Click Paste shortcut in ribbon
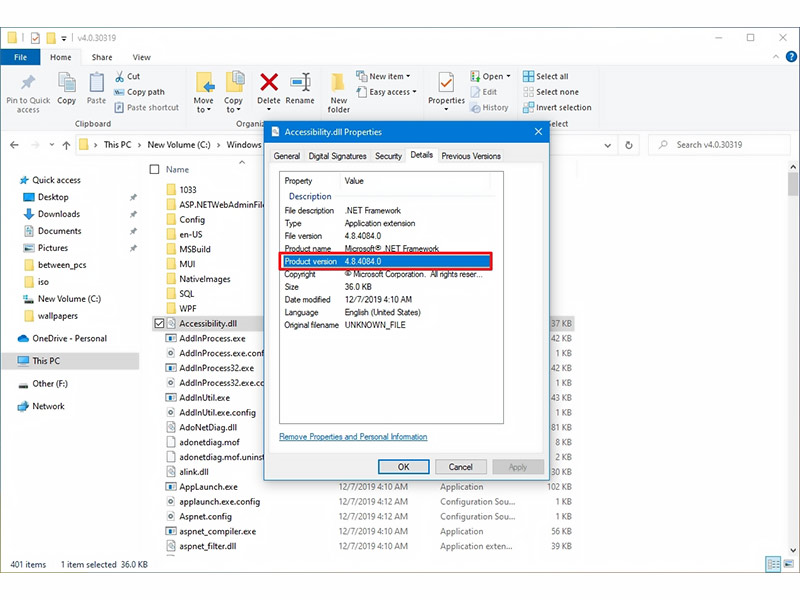 pos(146,108)
